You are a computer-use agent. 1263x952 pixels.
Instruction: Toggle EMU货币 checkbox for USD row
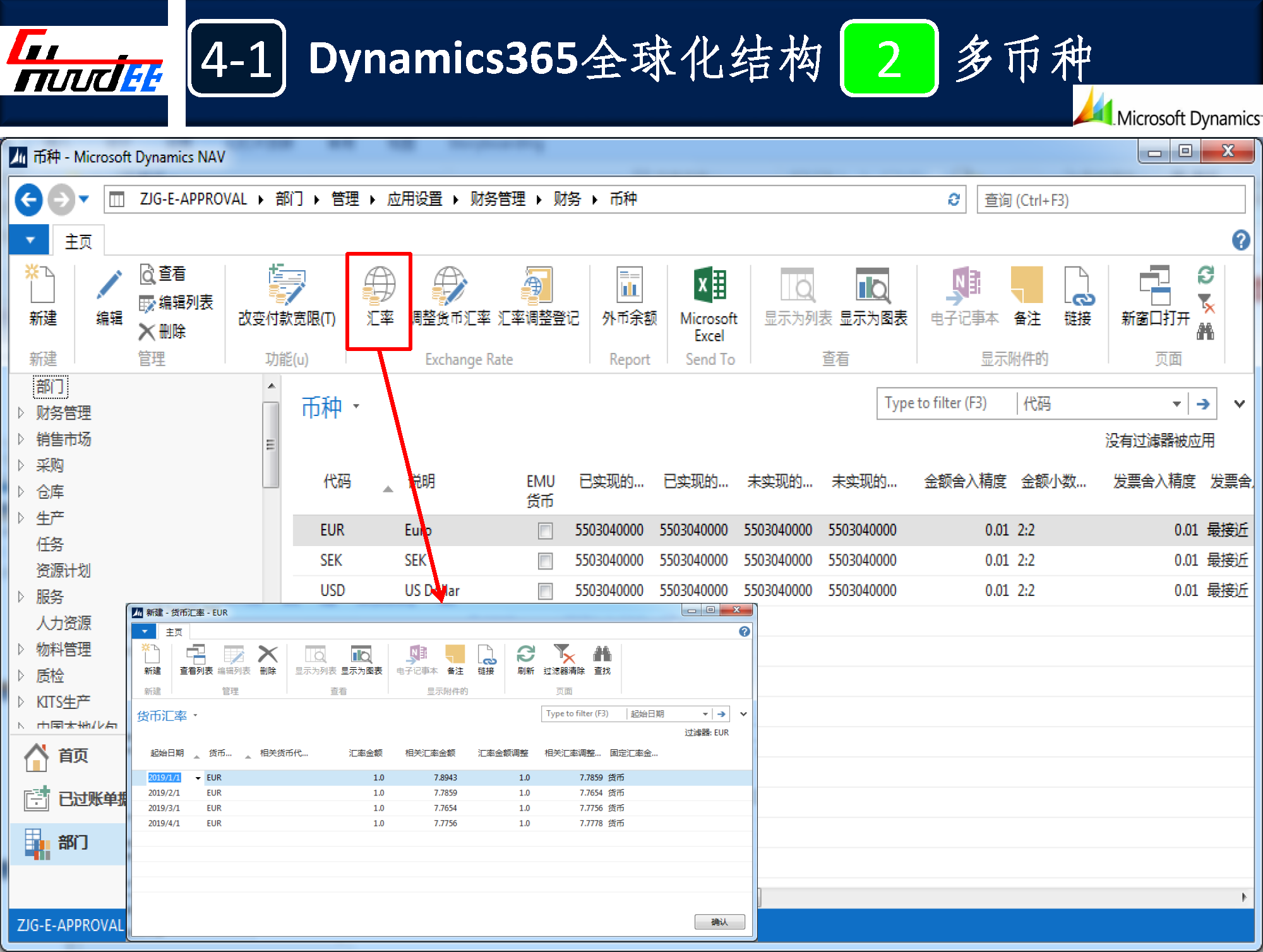pyautogui.click(x=545, y=591)
